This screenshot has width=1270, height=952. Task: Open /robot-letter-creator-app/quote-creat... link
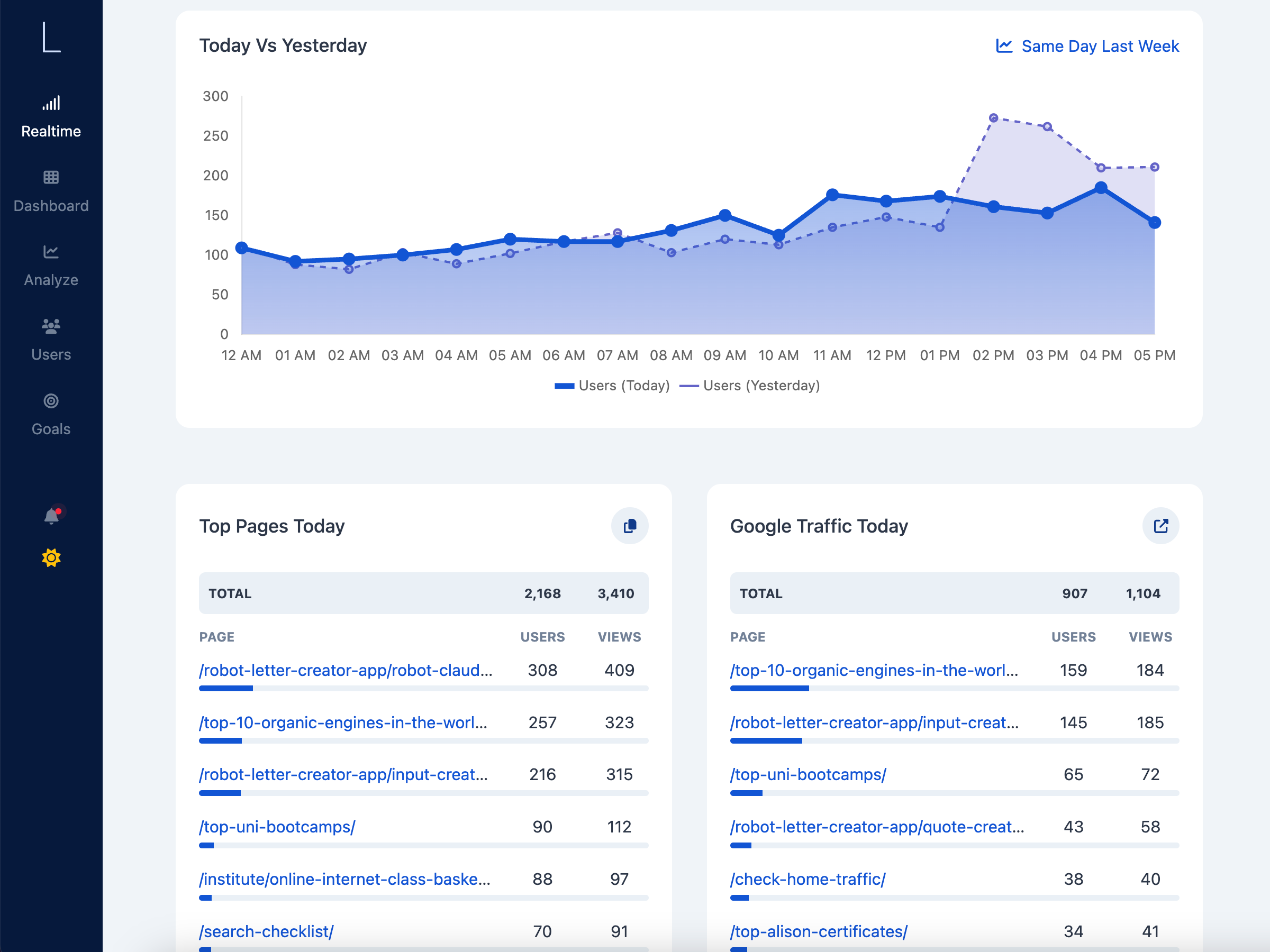pyautogui.click(x=877, y=827)
